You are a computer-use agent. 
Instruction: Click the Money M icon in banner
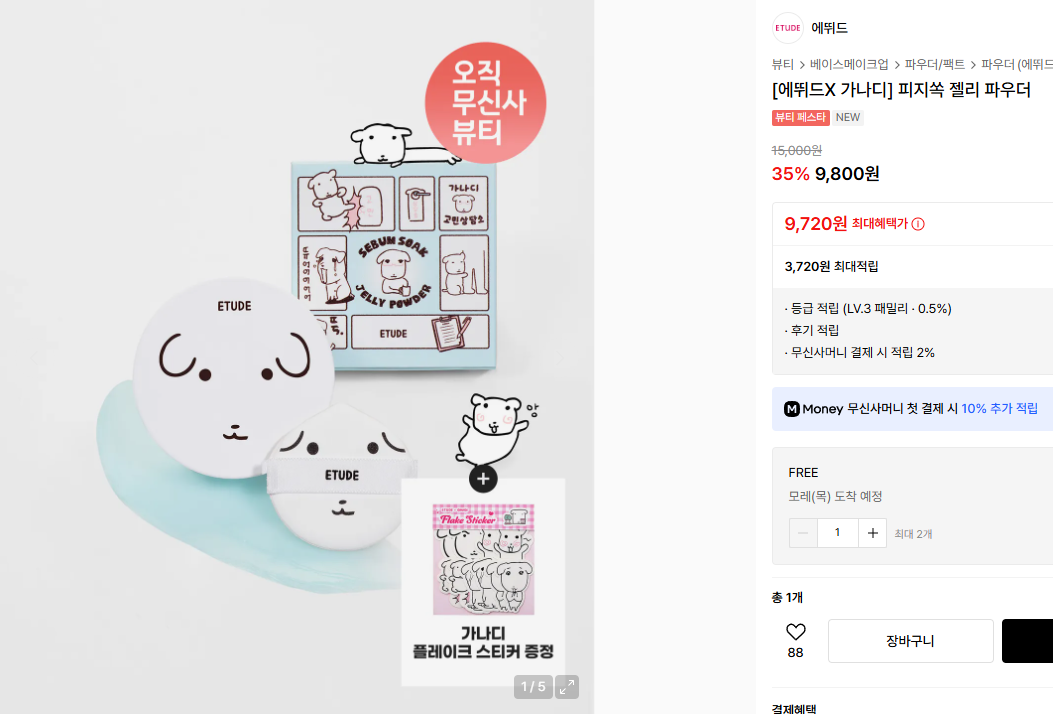(x=792, y=408)
